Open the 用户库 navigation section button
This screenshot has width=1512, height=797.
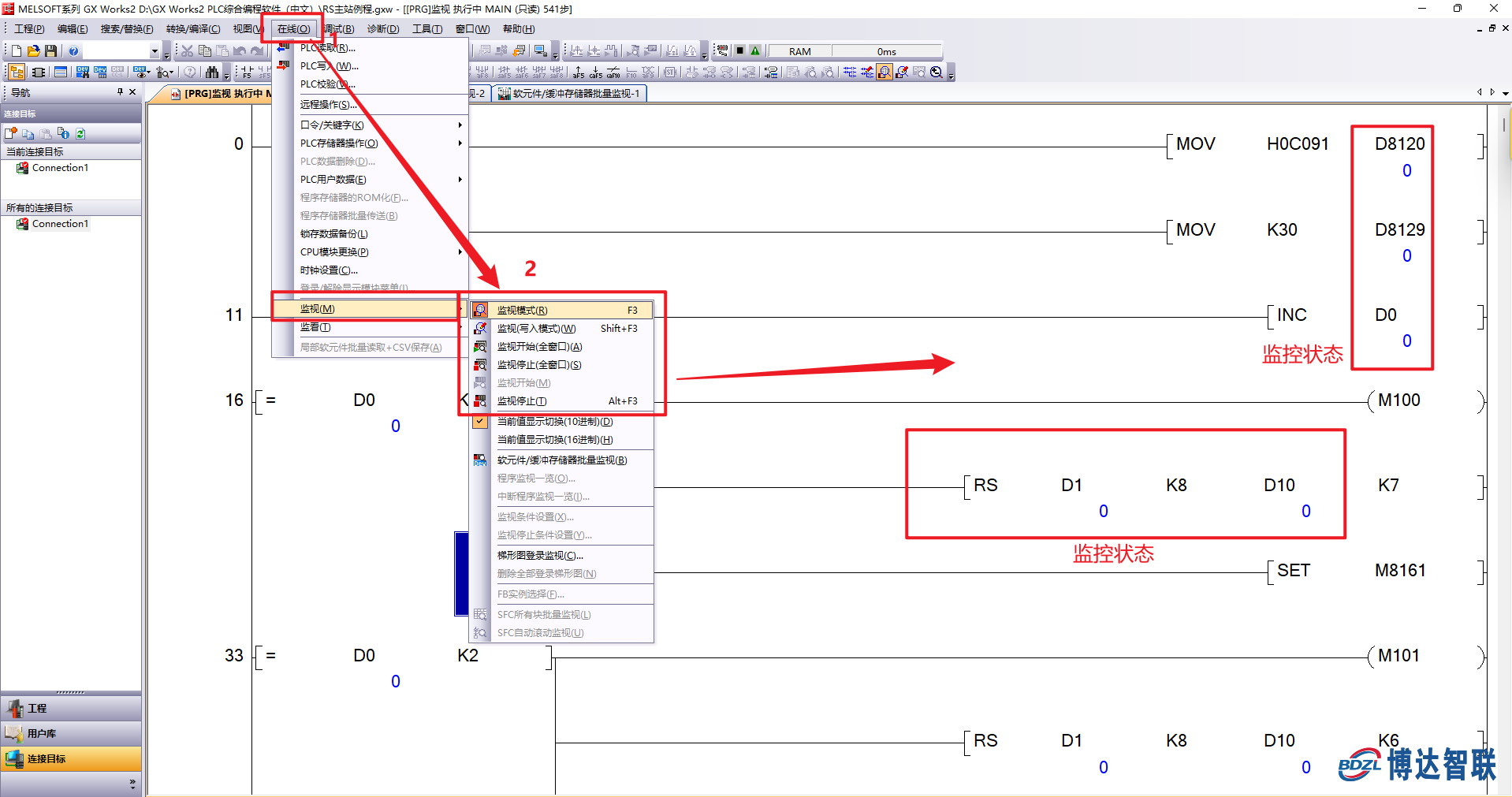pyautogui.click(x=71, y=734)
